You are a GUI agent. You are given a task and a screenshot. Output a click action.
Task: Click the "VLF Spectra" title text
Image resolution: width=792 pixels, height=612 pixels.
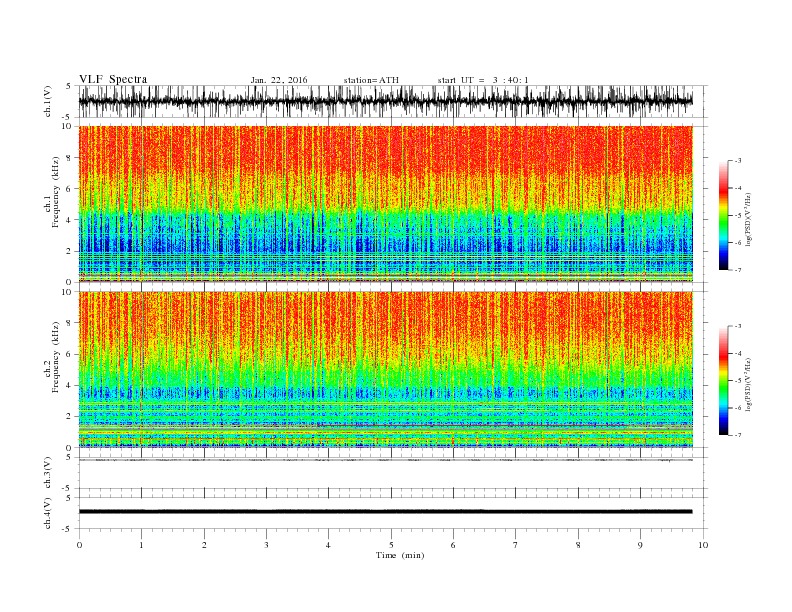(113, 79)
